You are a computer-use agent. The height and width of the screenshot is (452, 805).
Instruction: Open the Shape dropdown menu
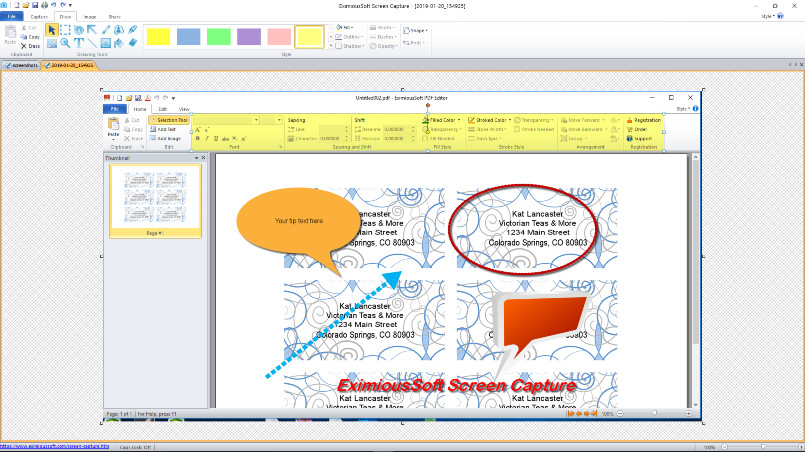point(415,30)
